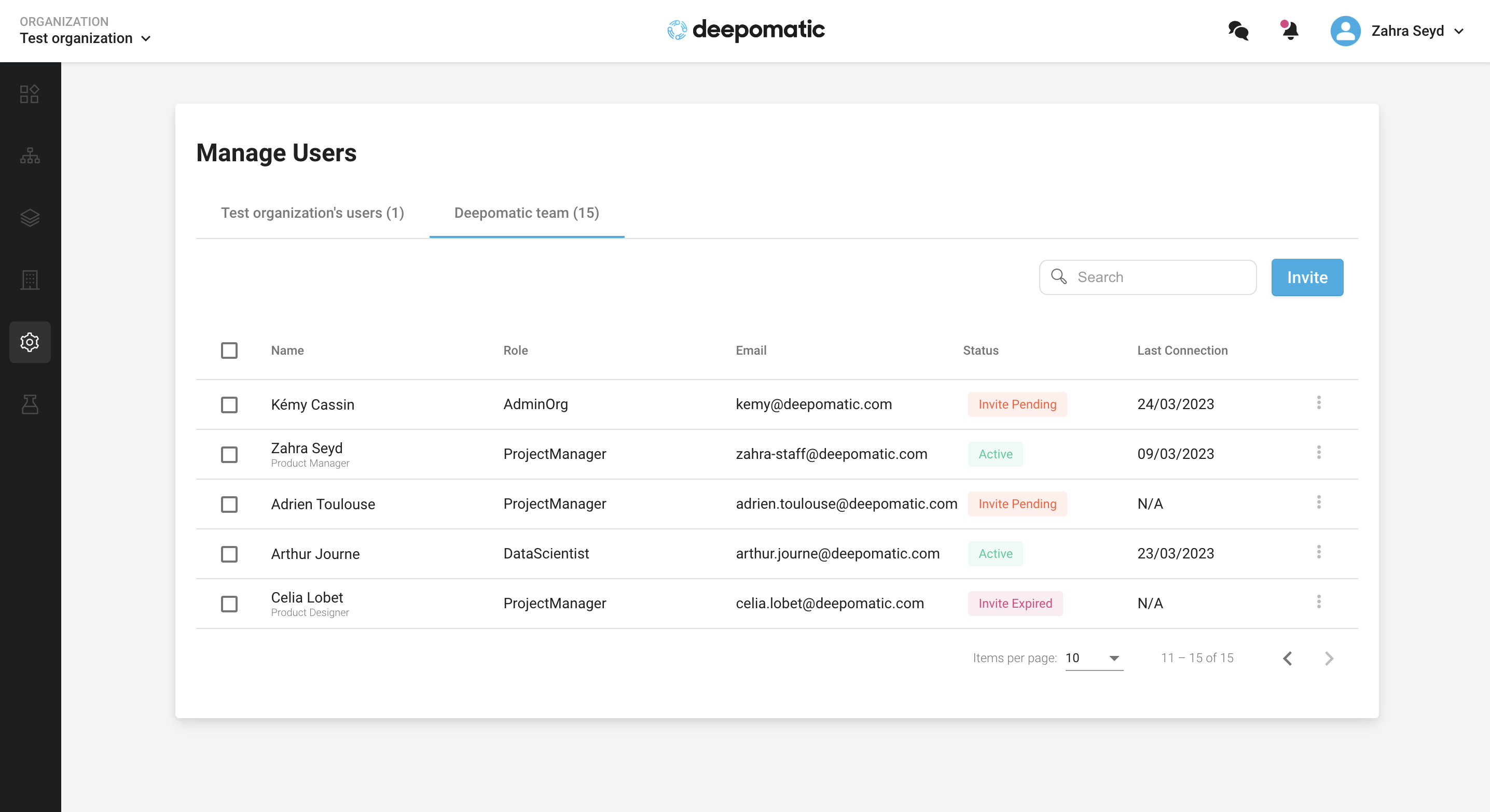Select the Deepomatic team tab

point(527,213)
